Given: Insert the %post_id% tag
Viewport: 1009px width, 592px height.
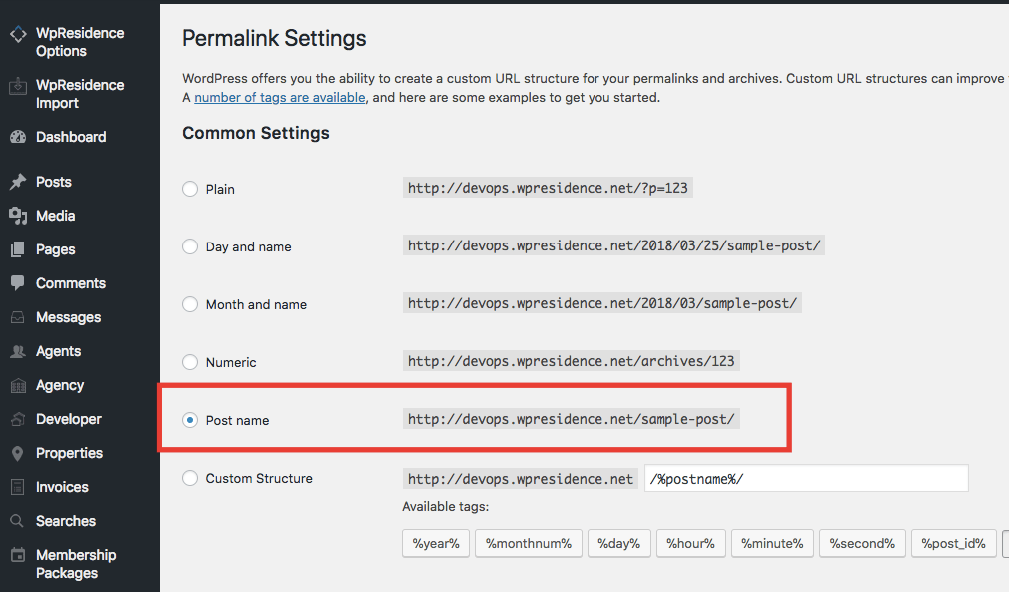Looking at the screenshot, I should (x=952, y=543).
